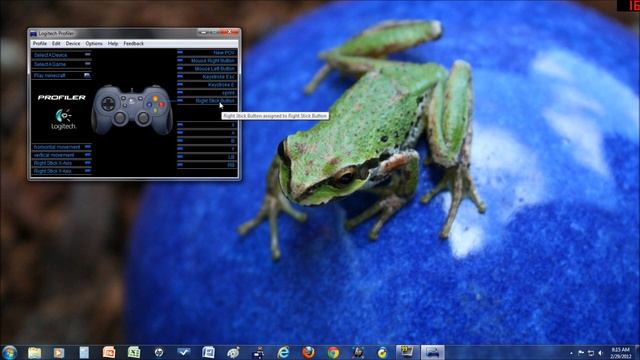Open the Feedback menu
This screenshot has width=640, height=360.
pyautogui.click(x=133, y=44)
